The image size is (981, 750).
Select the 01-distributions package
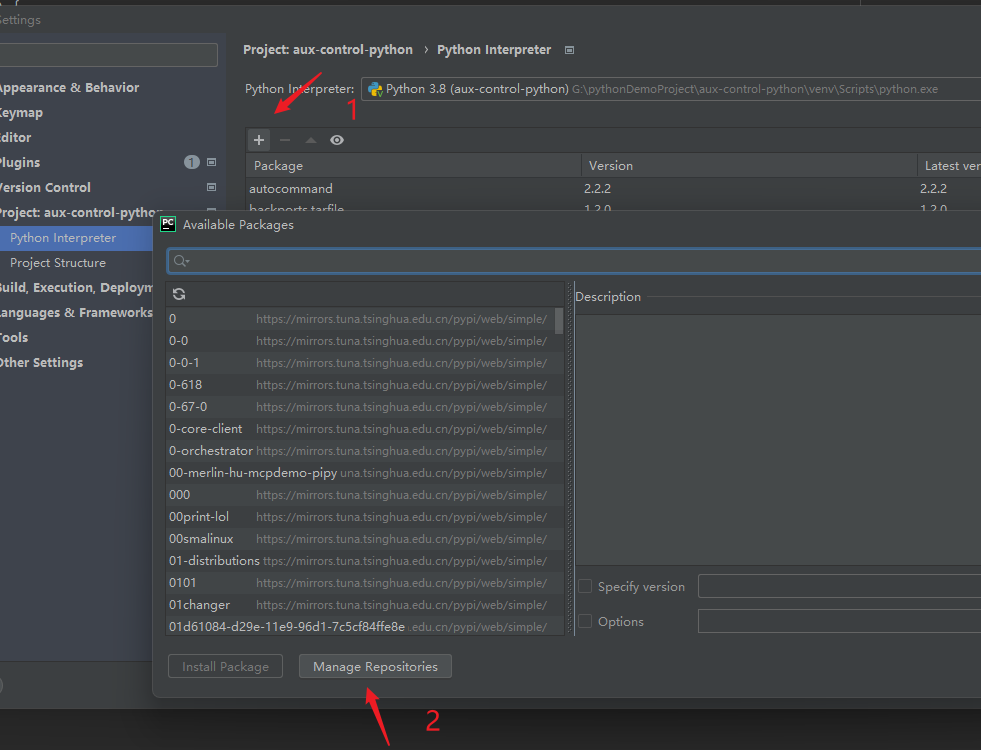[x=365, y=560]
